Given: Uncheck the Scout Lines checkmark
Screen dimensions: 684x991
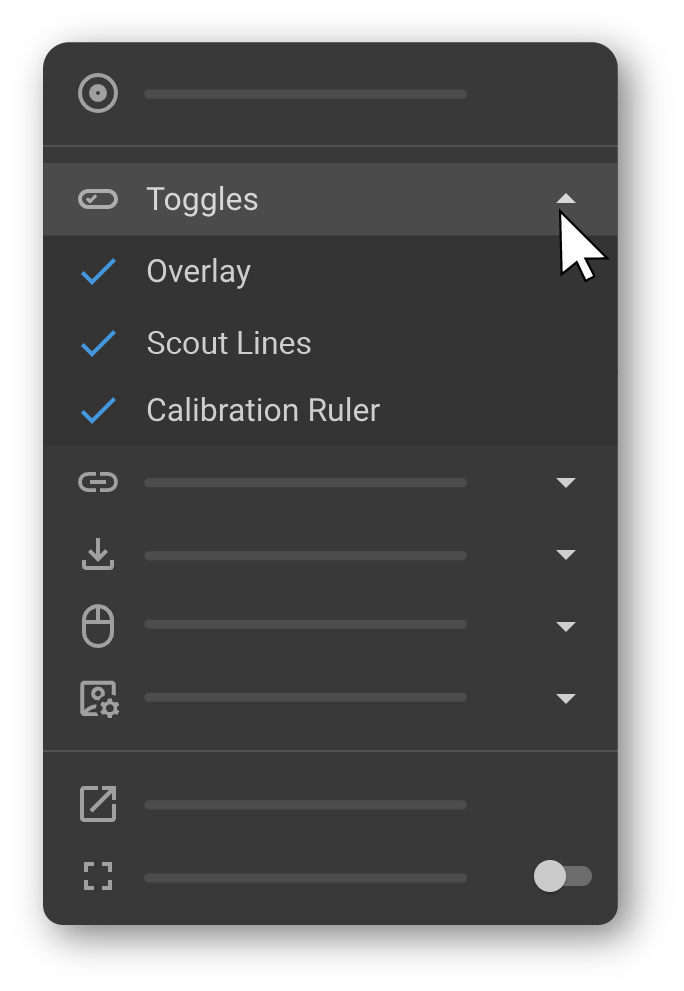Looking at the screenshot, I should [98, 344].
